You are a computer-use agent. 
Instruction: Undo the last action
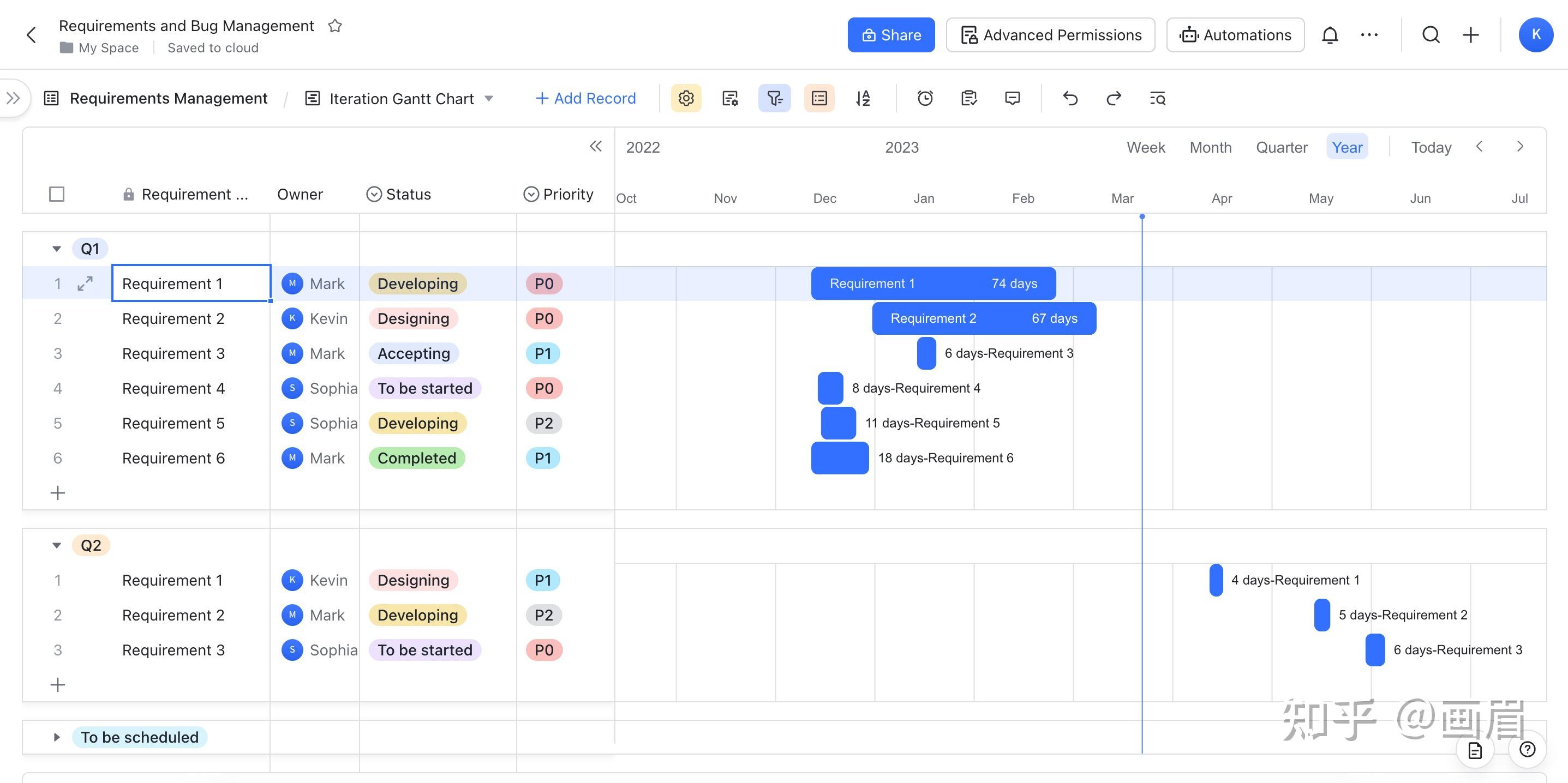[x=1070, y=98]
